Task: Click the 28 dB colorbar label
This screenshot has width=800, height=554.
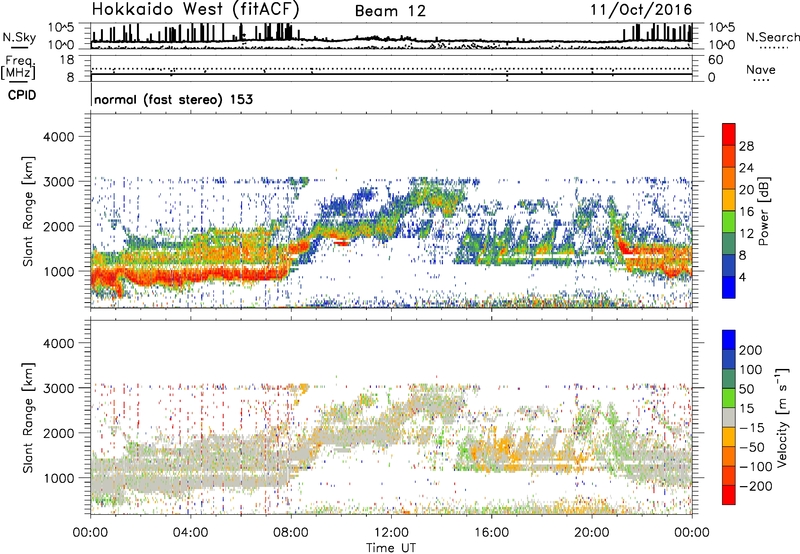Action: coord(746,146)
